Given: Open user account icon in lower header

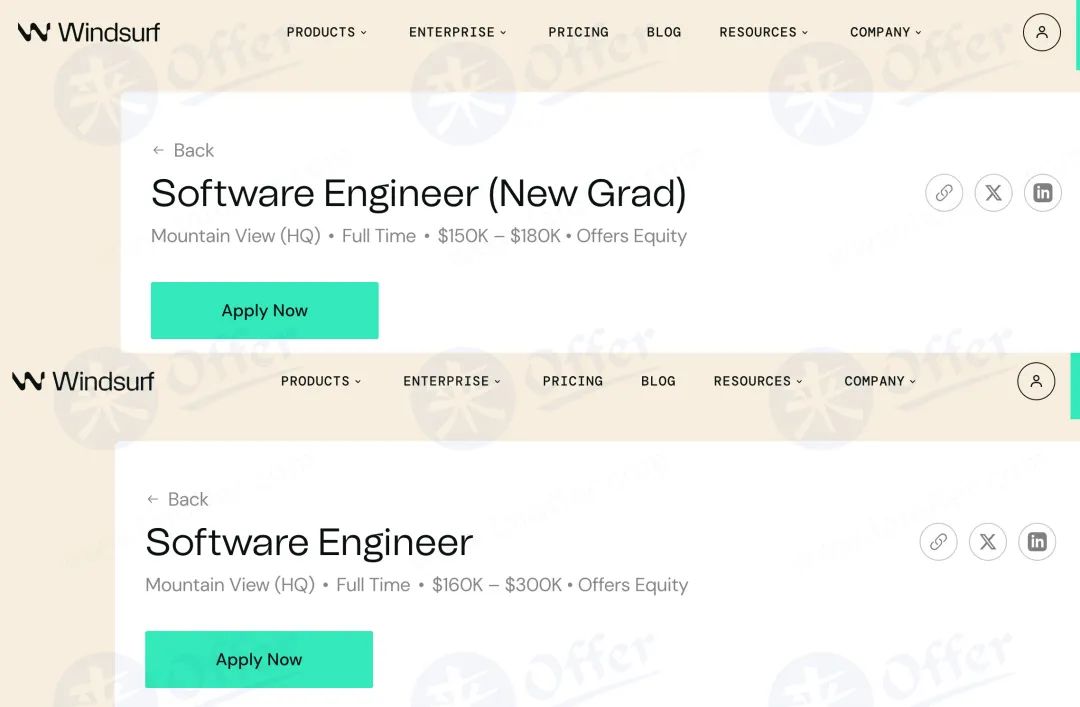Looking at the screenshot, I should [x=1036, y=381].
